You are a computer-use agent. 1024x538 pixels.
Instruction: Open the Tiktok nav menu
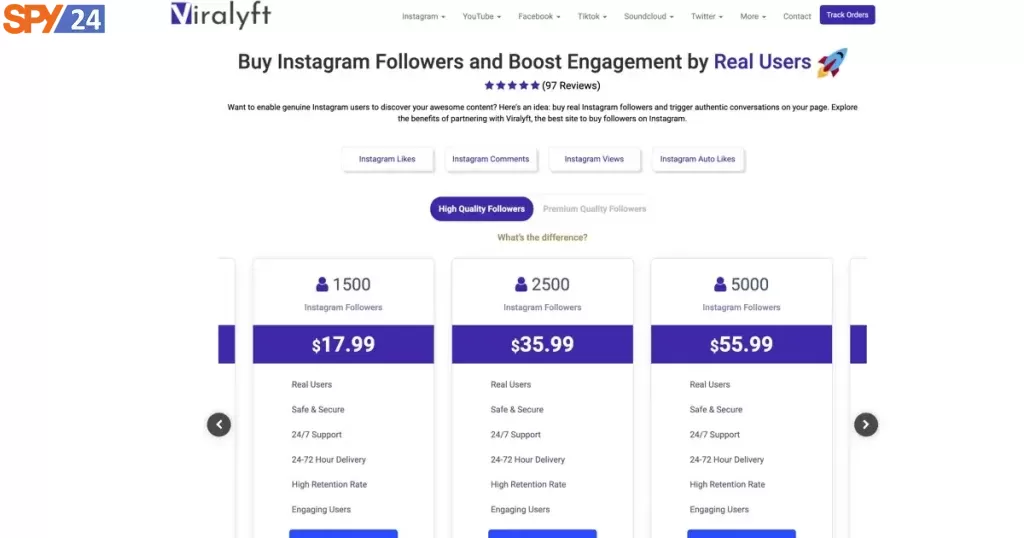point(592,16)
